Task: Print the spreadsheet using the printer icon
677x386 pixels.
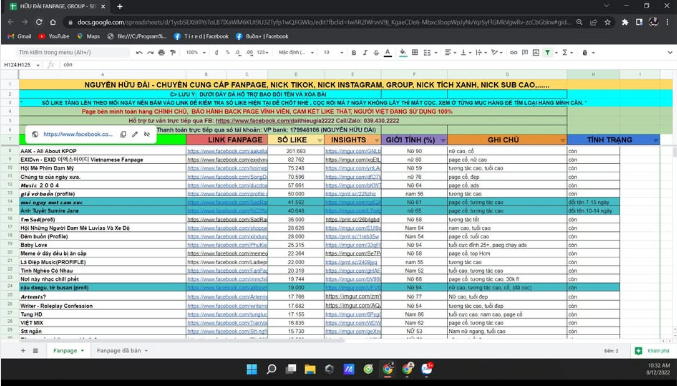Action: [161, 52]
